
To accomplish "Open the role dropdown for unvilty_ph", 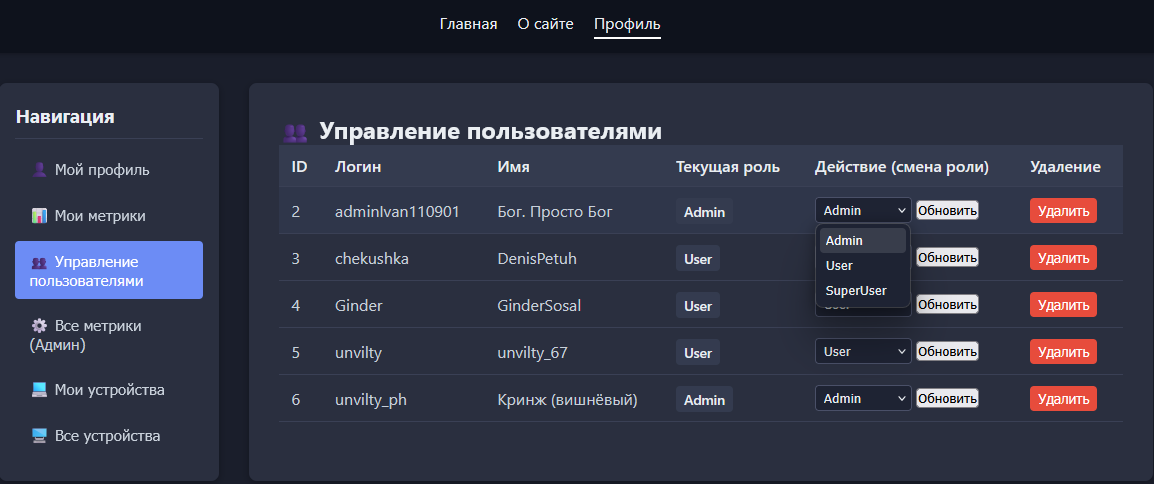I will pyautogui.click(x=863, y=399).
